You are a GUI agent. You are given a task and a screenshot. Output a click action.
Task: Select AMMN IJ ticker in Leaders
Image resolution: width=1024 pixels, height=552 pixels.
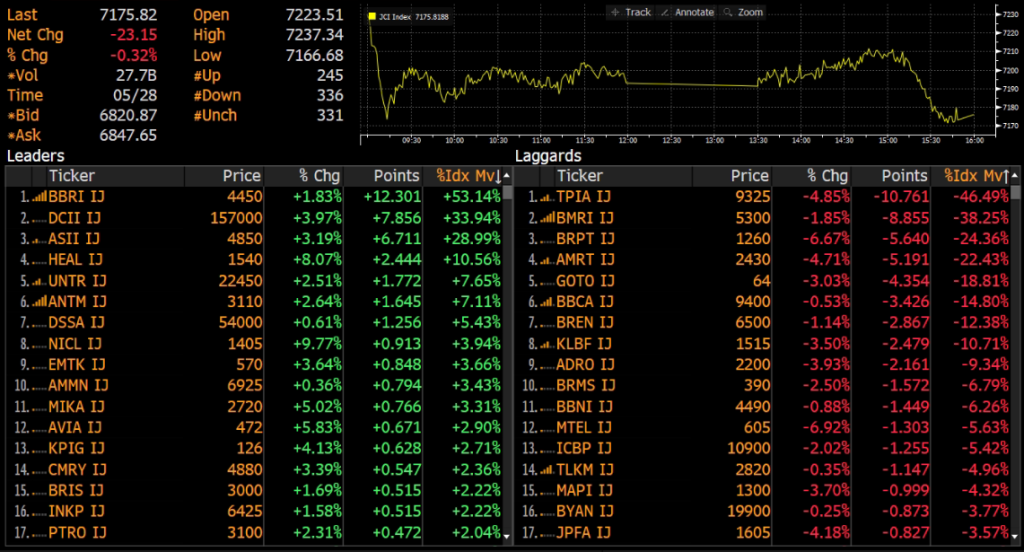(78, 385)
